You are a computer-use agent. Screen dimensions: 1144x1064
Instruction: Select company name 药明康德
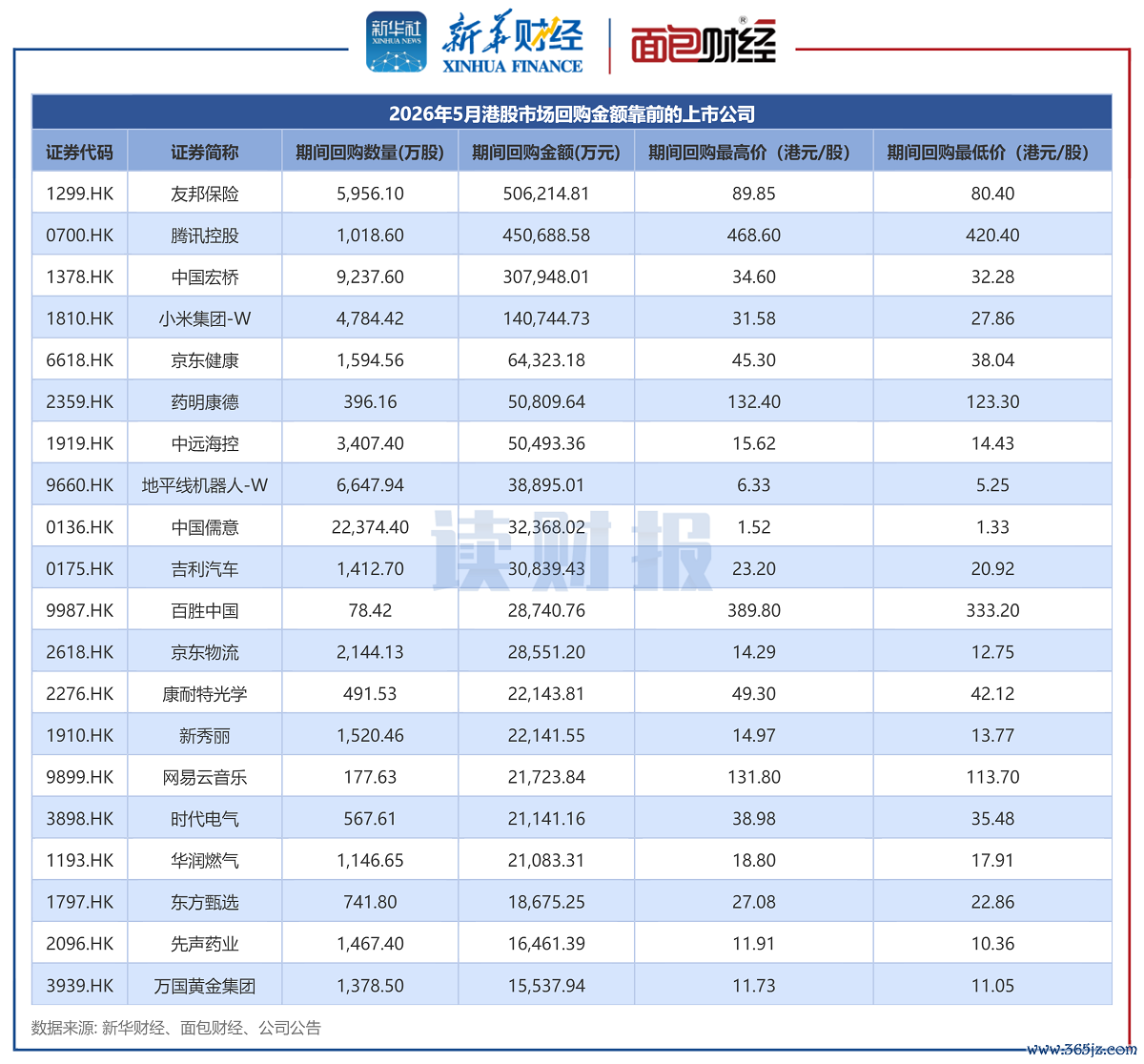(x=205, y=402)
